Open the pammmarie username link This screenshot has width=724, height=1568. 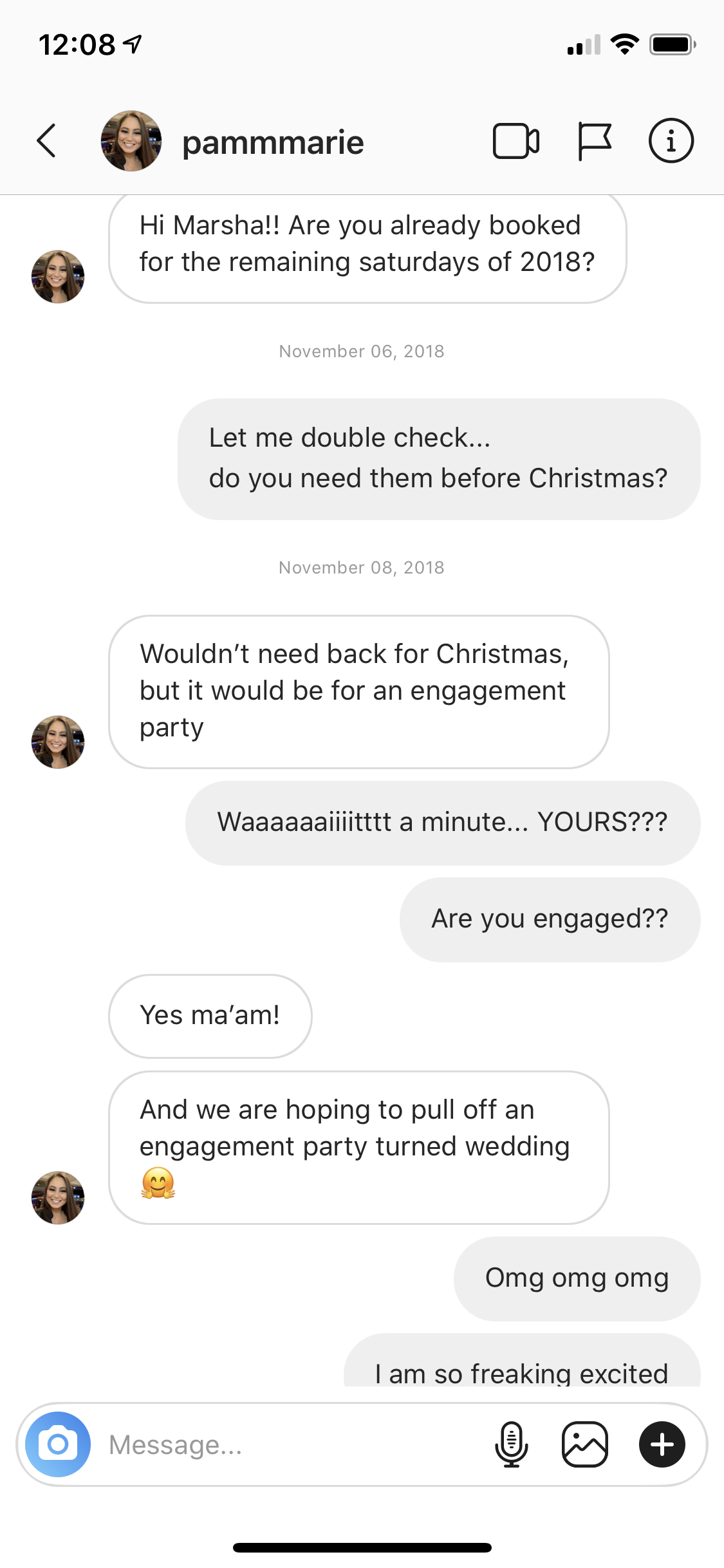coord(273,142)
